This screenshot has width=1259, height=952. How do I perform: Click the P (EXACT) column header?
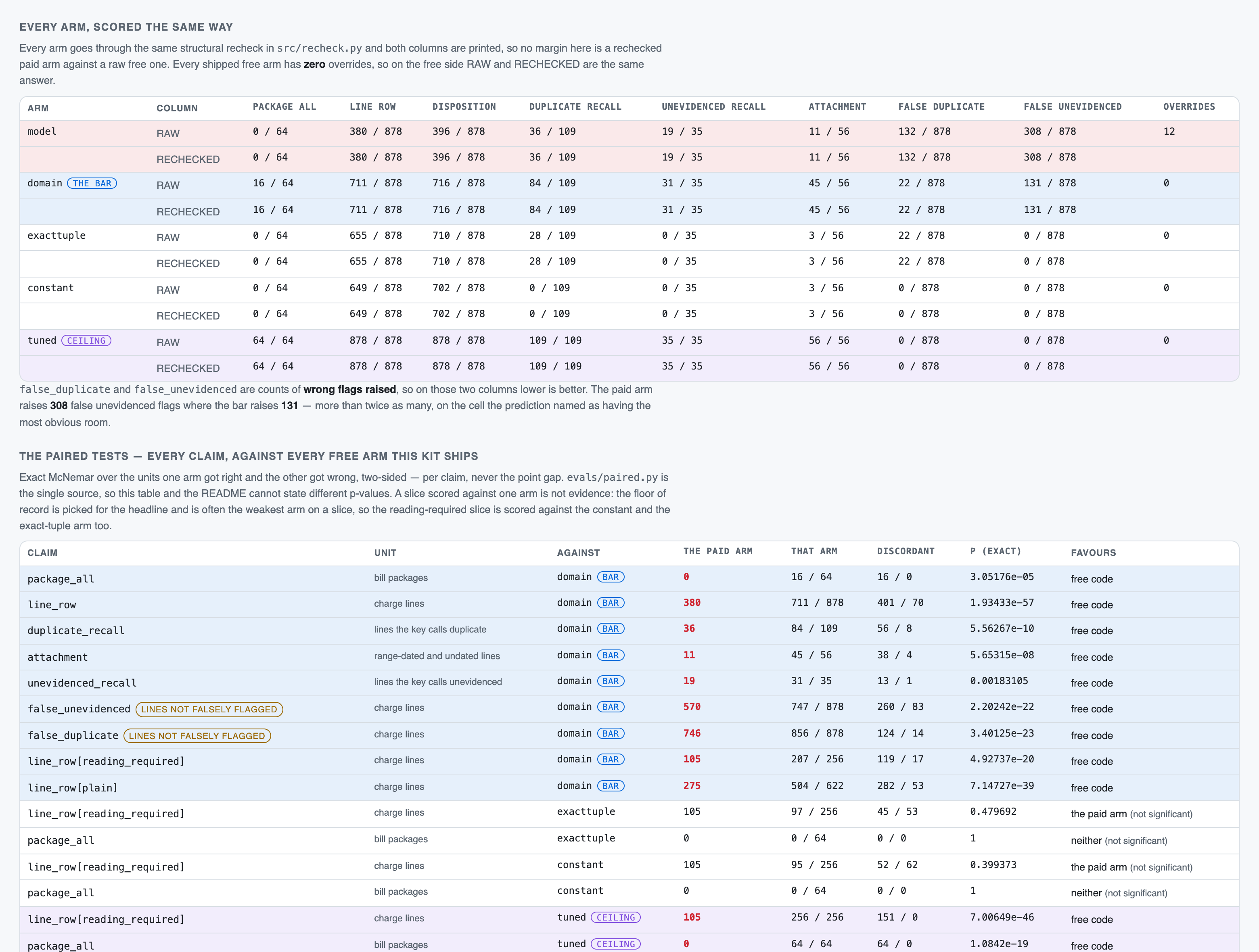point(995,551)
